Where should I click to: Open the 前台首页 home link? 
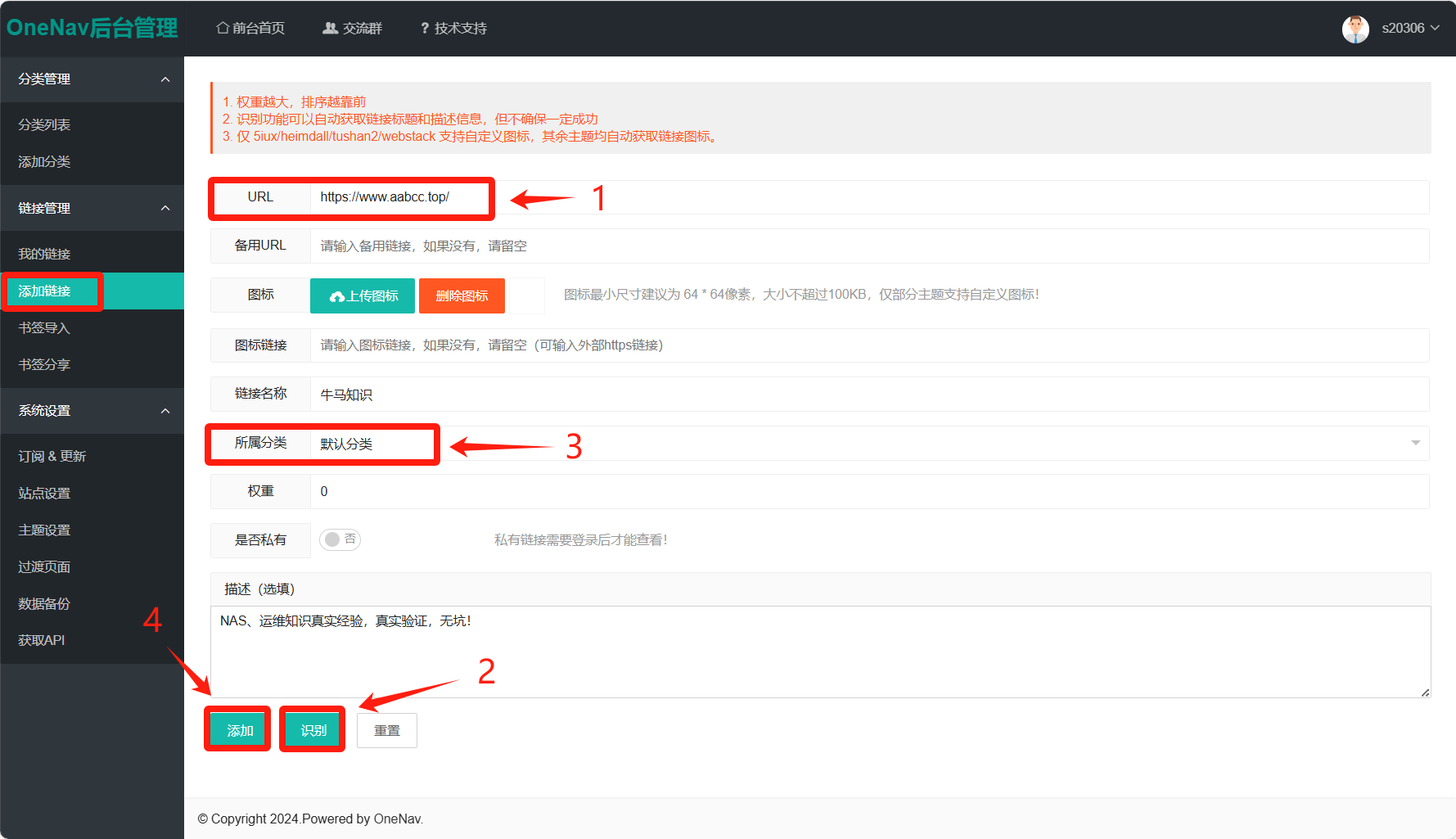click(250, 29)
